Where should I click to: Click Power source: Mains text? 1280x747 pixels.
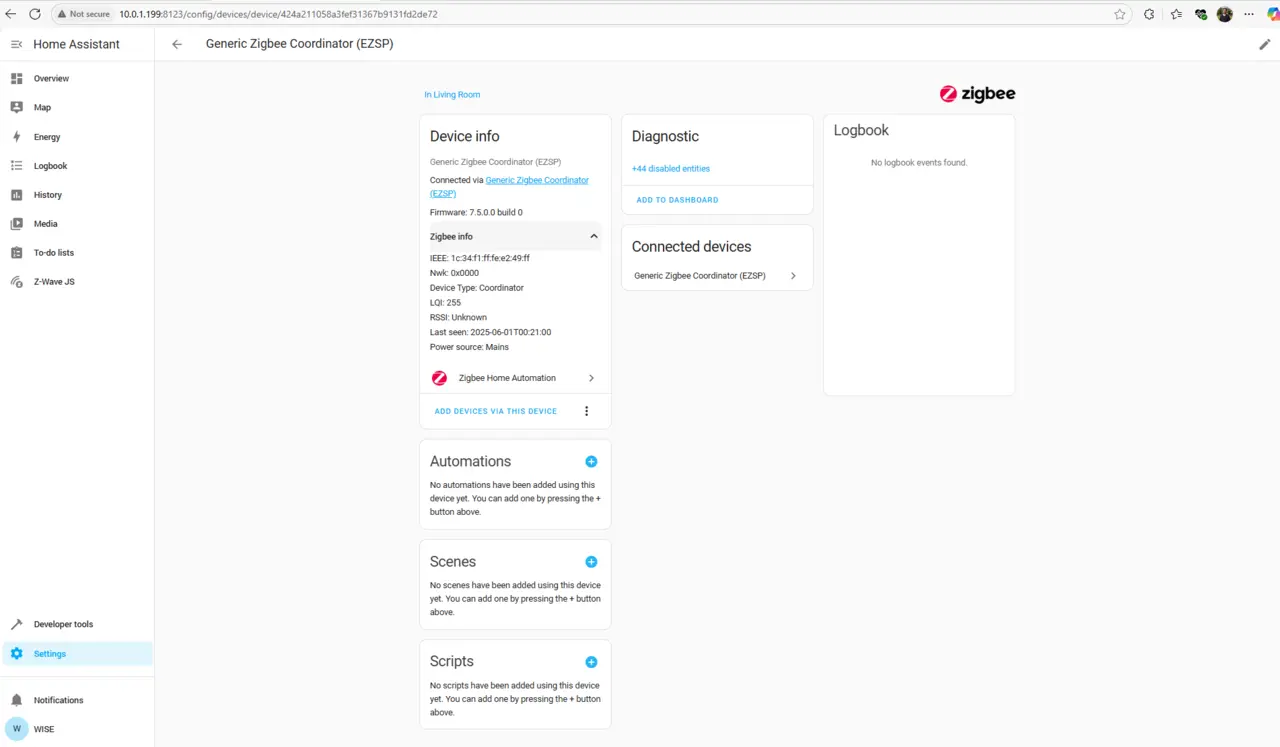pos(469,347)
